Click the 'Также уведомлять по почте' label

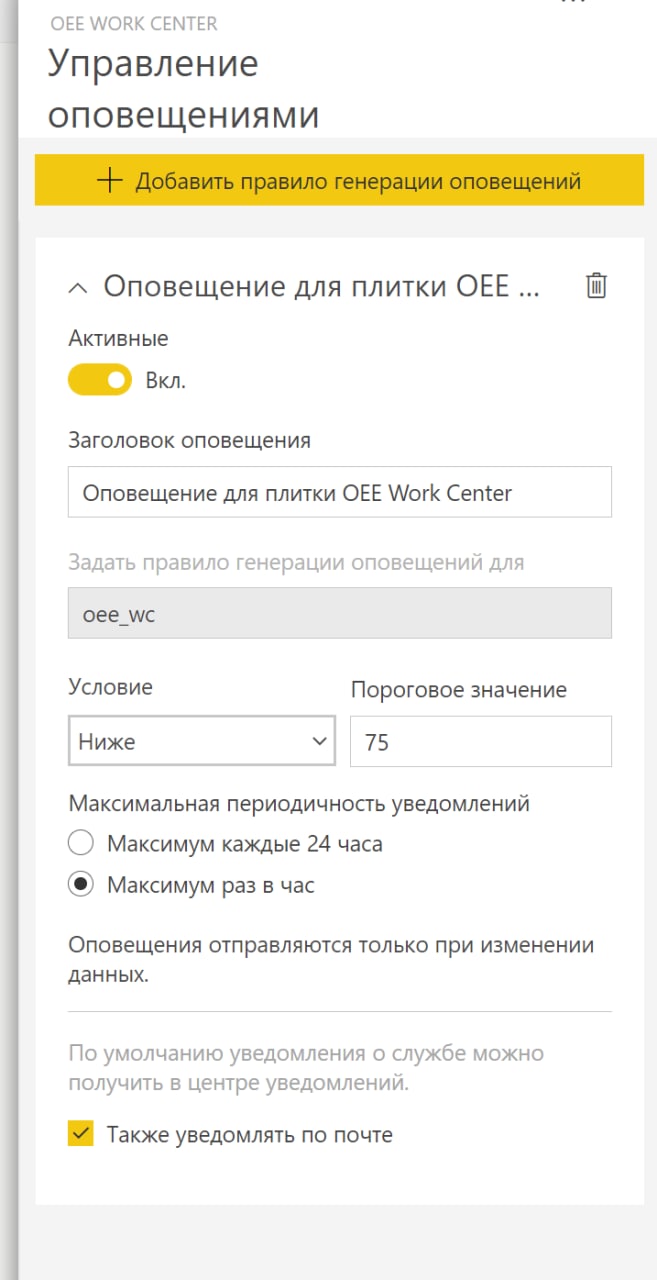point(250,1134)
